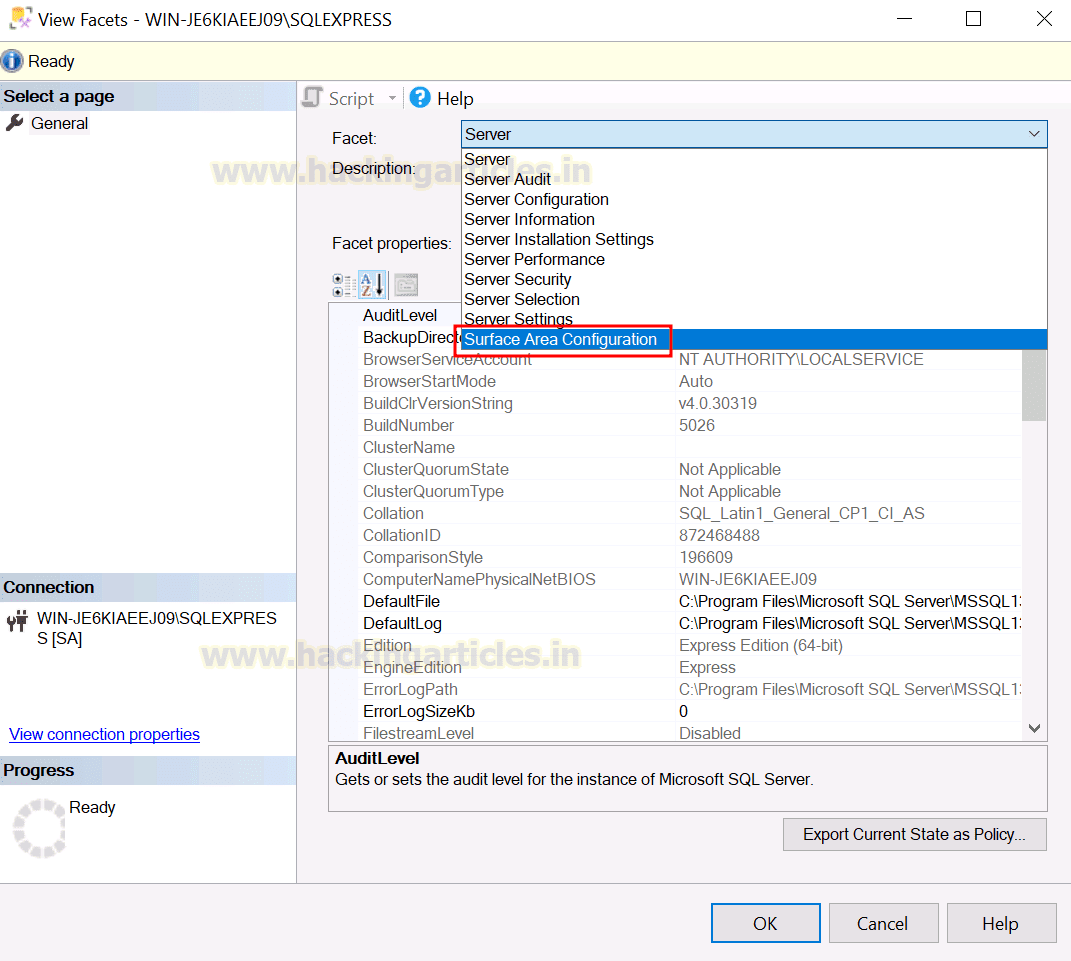The height and width of the screenshot is (961, 1071).
Task: Click the progress spinner indicator
Action: (40, 828)
